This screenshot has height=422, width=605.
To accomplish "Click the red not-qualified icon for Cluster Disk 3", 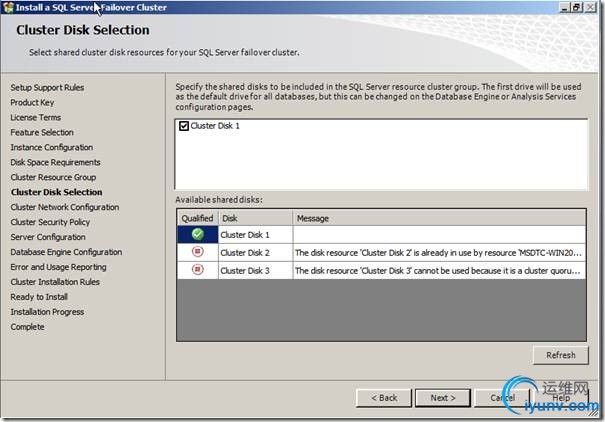I will 198,270.
